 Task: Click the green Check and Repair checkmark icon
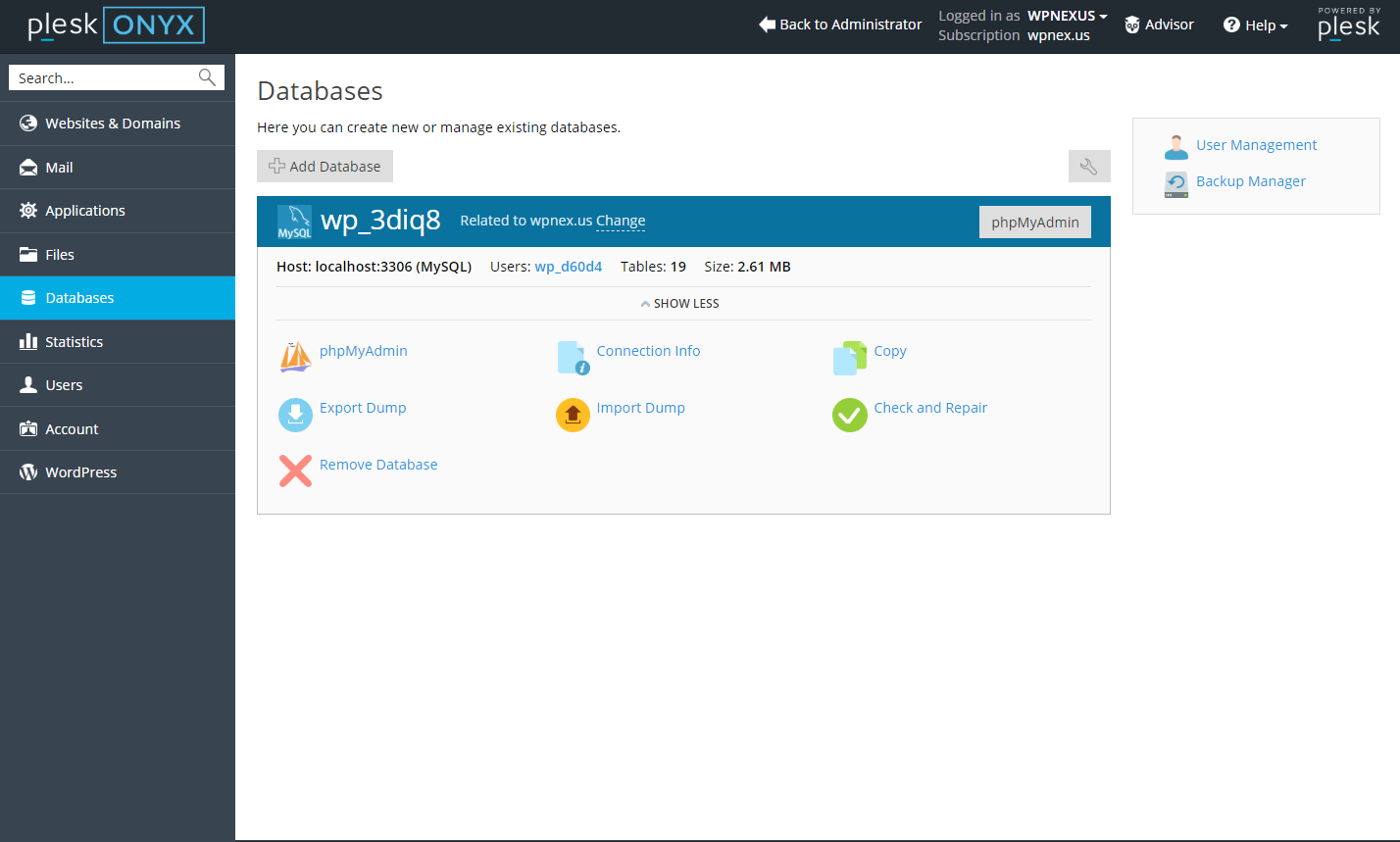point(850,415)
